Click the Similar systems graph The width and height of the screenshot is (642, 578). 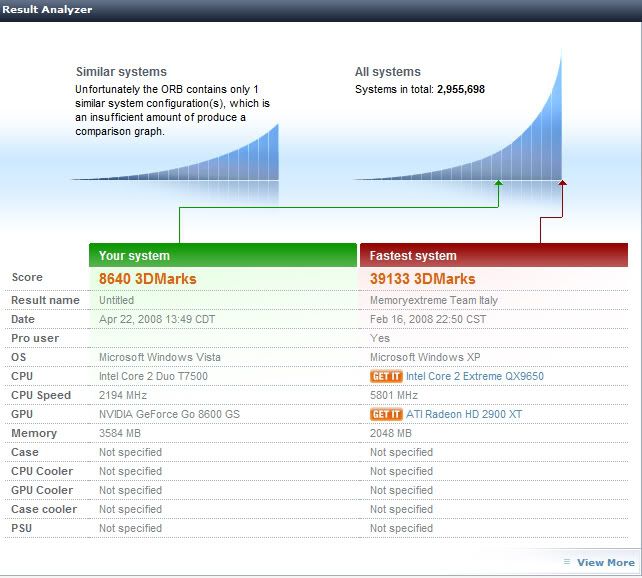click(x=176, y=153)
